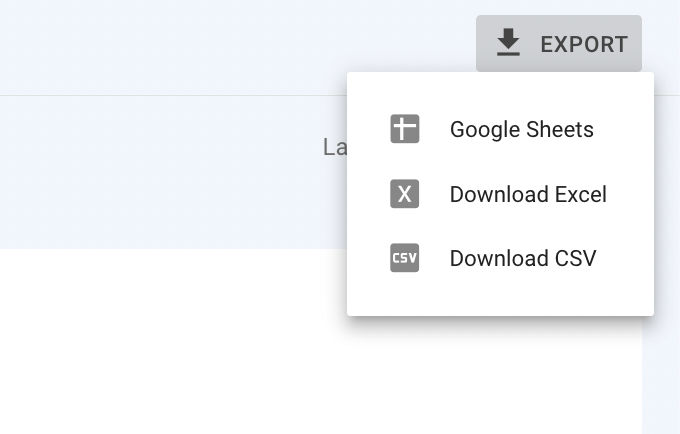This screenshot has width=680, height=434.
Task: Select the Google Sheets grid icon
Action: tap(405, 129)
